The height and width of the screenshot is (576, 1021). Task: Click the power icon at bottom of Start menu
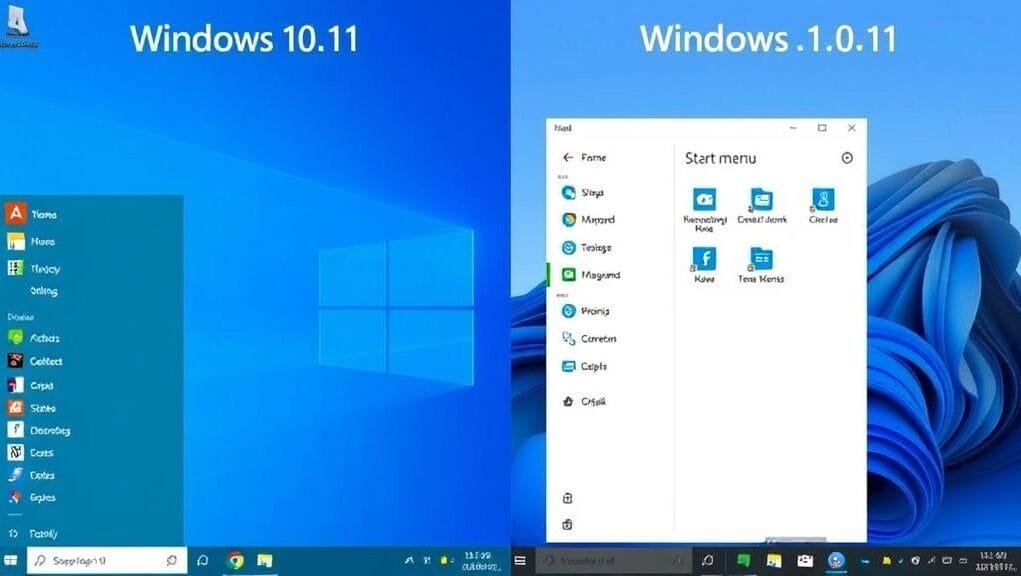pos(568,524)
